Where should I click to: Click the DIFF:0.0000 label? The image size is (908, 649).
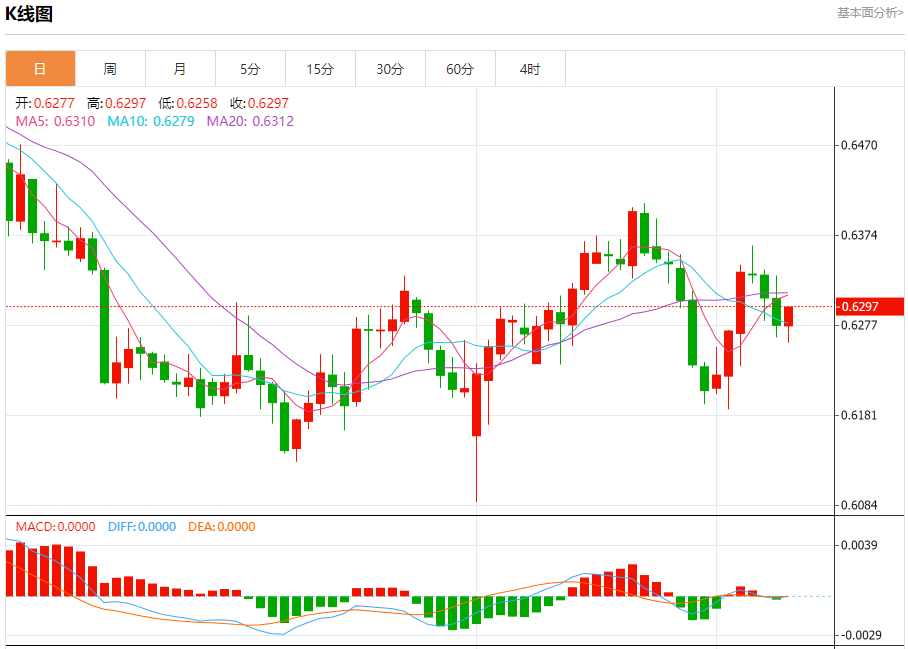[x=142, y=527]
